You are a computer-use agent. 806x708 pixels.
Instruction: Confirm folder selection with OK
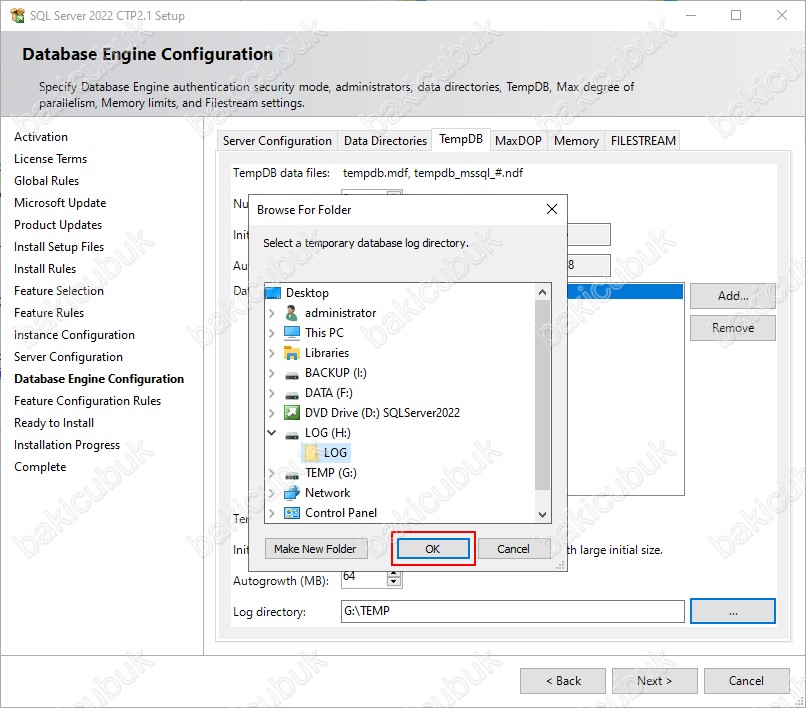click(433, 549)
